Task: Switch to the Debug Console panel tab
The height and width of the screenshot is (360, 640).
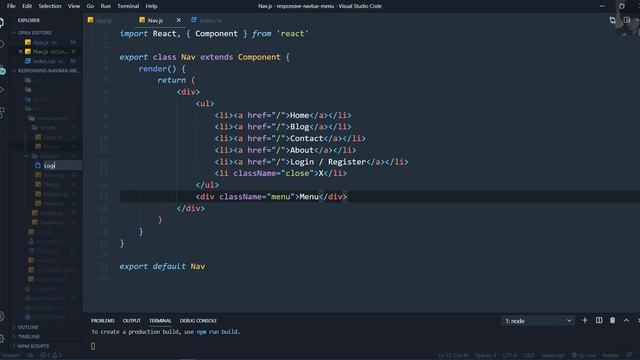Action: [x=198, y=321]
